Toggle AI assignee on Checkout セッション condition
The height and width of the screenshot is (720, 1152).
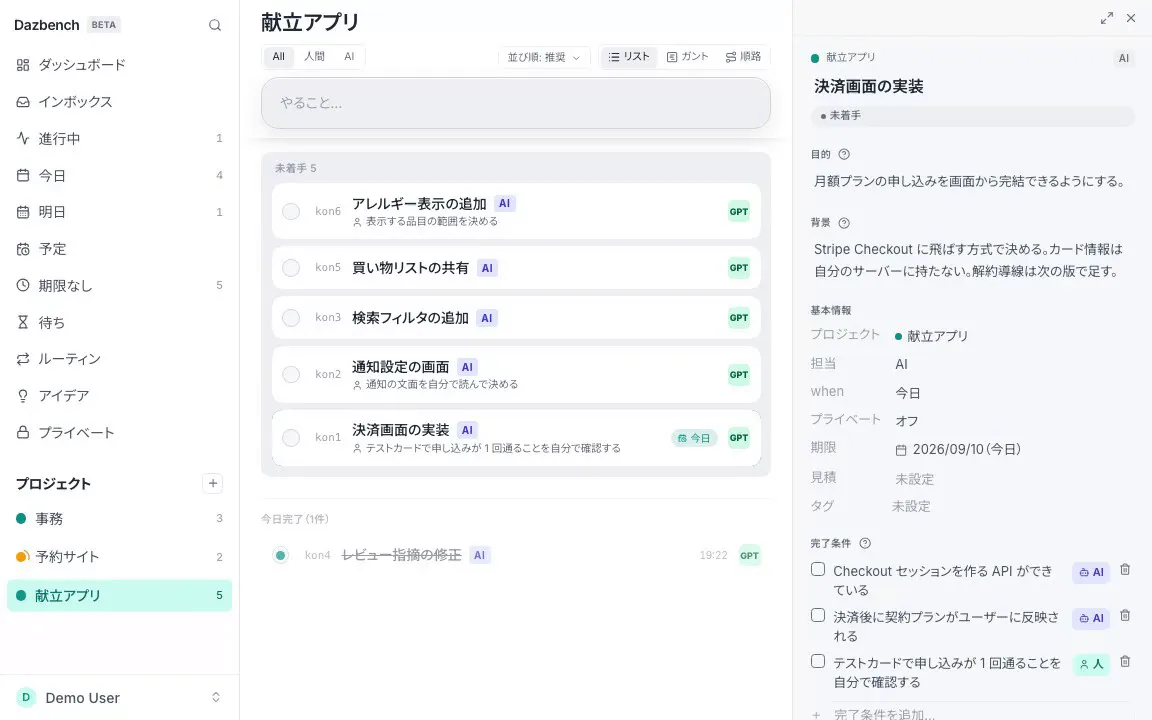tap(1091, 572)
